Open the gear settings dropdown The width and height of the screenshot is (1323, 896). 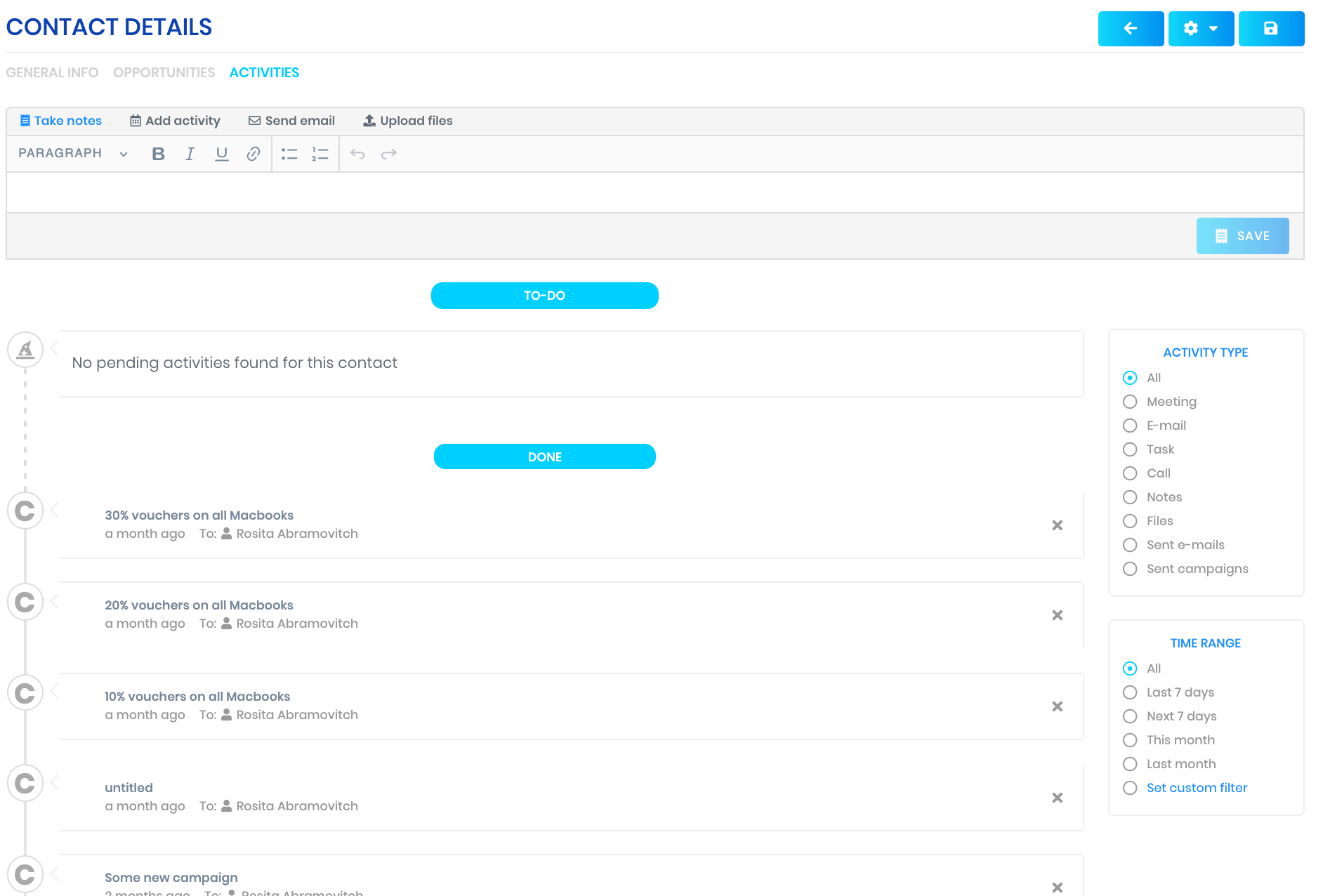[x=1201, y=29]
